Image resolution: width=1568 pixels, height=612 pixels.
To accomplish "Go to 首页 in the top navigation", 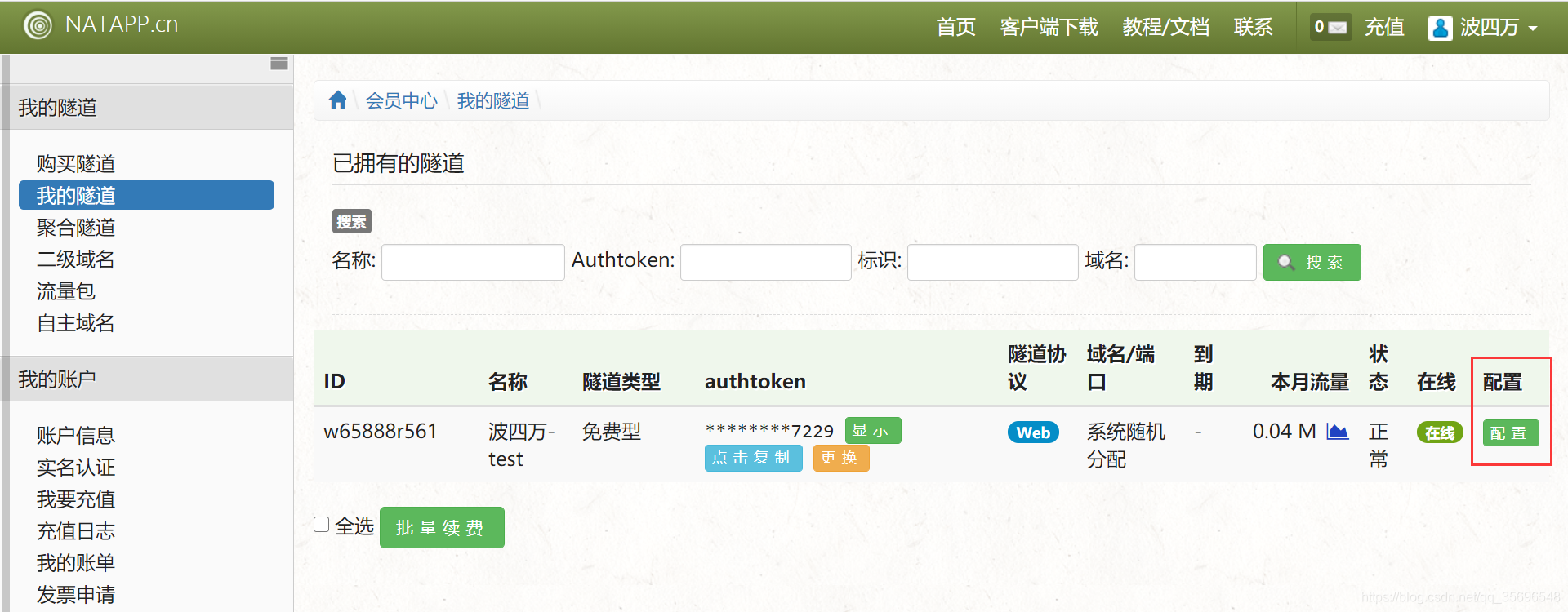I will tap(955, 27).
